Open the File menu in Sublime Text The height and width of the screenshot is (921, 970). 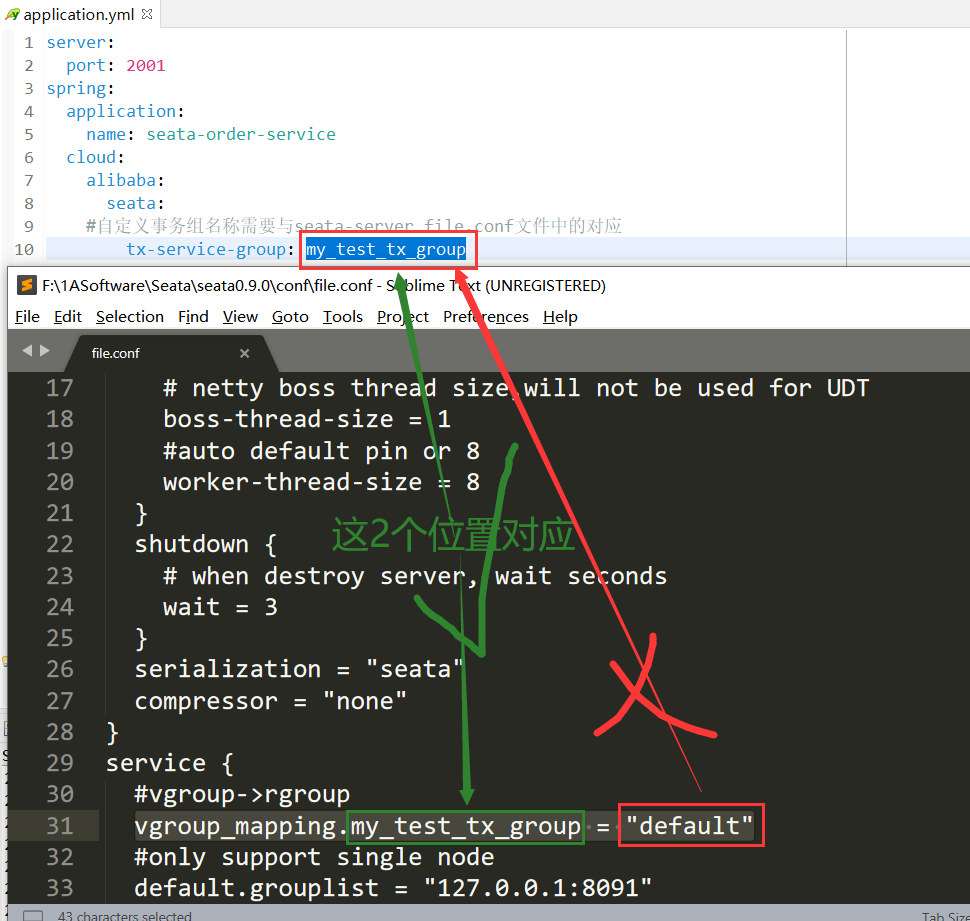(27, 317)
